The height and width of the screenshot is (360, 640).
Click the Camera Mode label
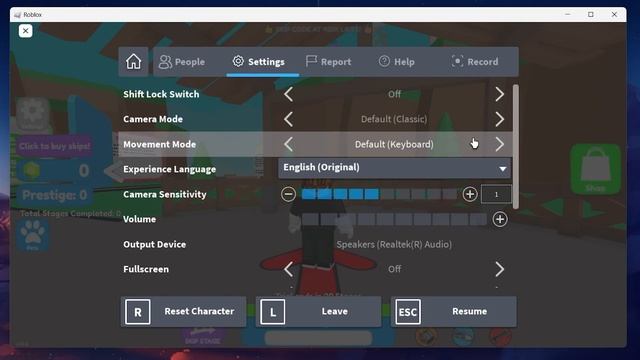point(153,119)
